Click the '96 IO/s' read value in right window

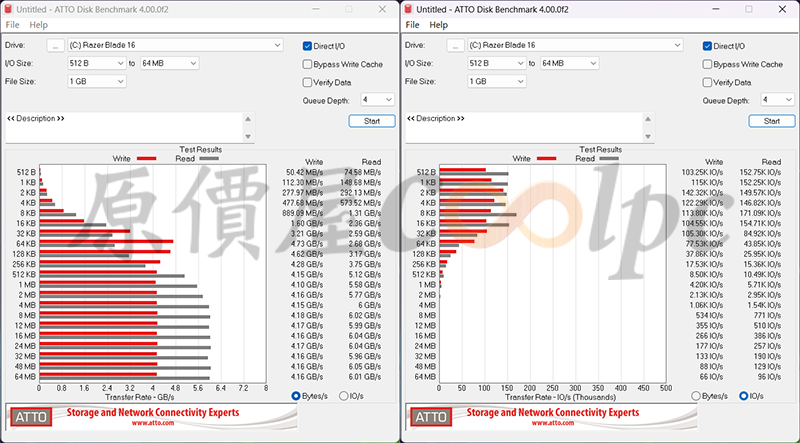769,377
